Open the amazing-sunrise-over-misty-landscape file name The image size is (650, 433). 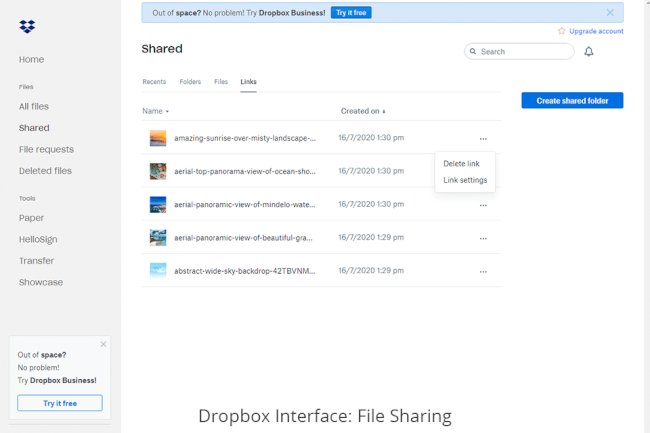[245, 138]
